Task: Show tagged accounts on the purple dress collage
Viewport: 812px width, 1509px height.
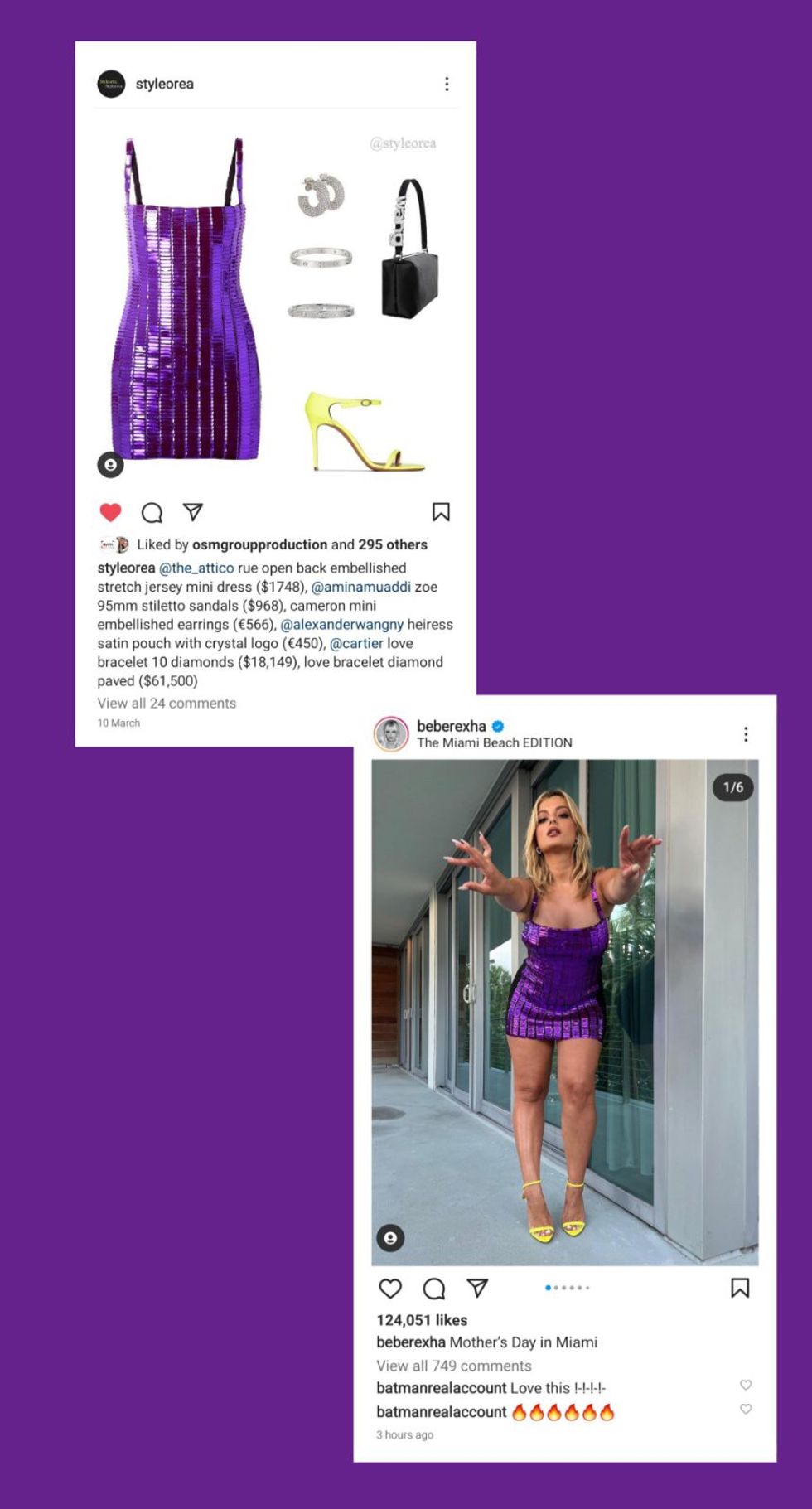Action: 110,465
